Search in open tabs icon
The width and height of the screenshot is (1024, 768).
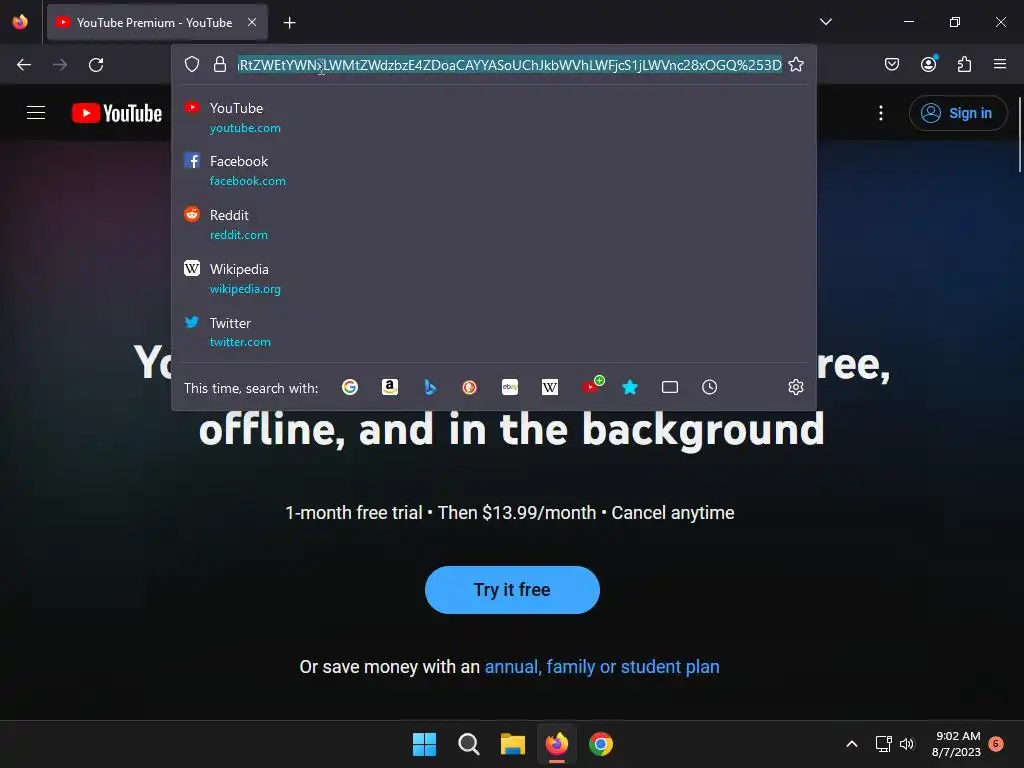coord(670,387)
